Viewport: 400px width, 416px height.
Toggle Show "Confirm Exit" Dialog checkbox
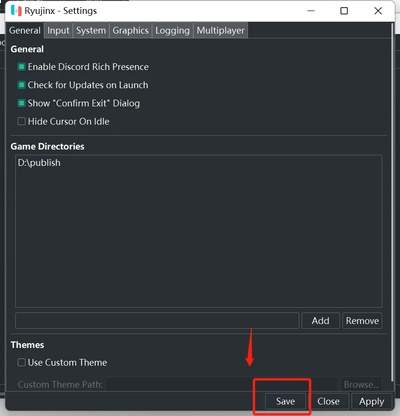(21, 103)
